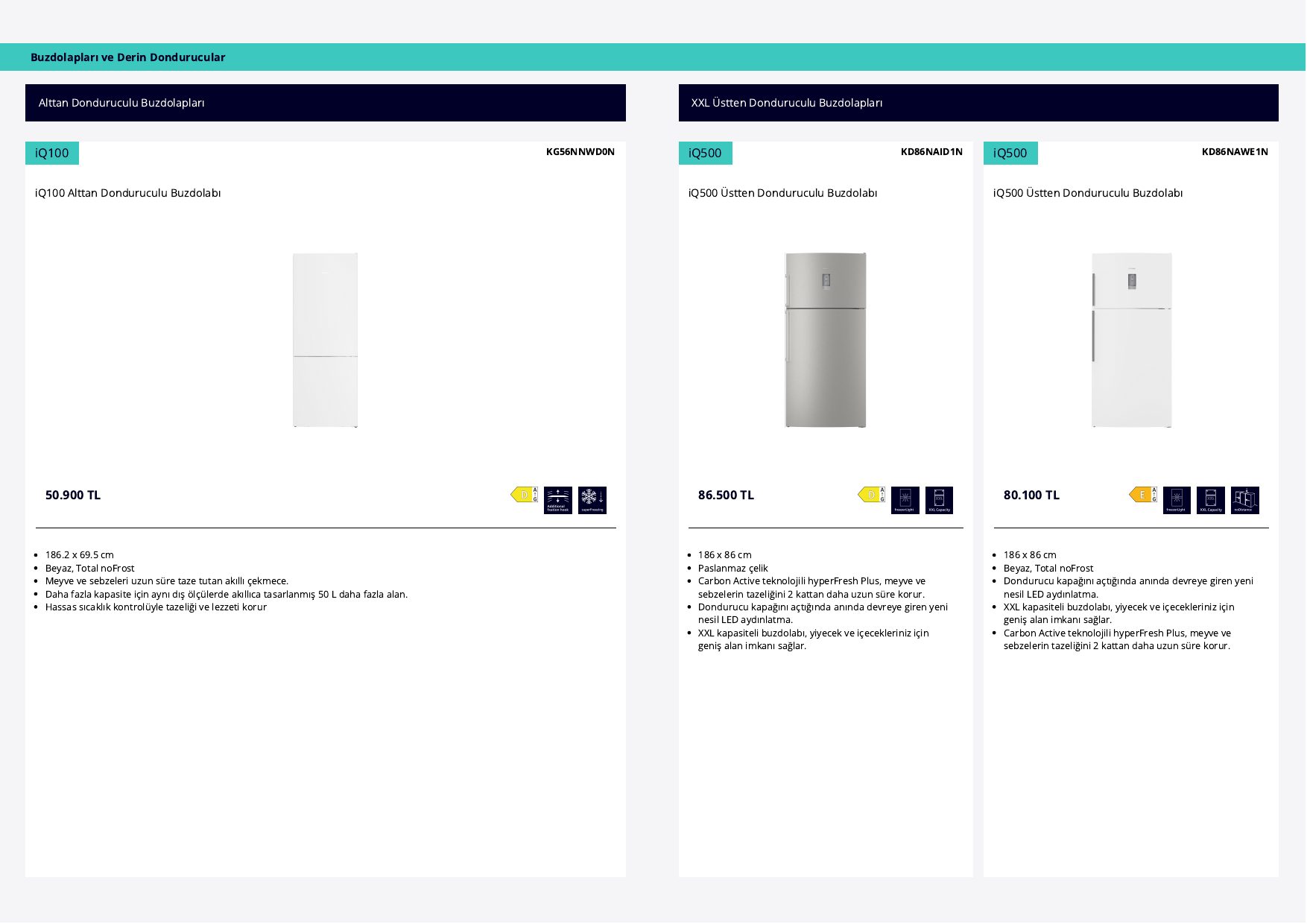The height and width of the screenshot is (924, 1307).
Task: Select the Alttan Donduruculu Buzdolapları section header
Action: point(326,103)
